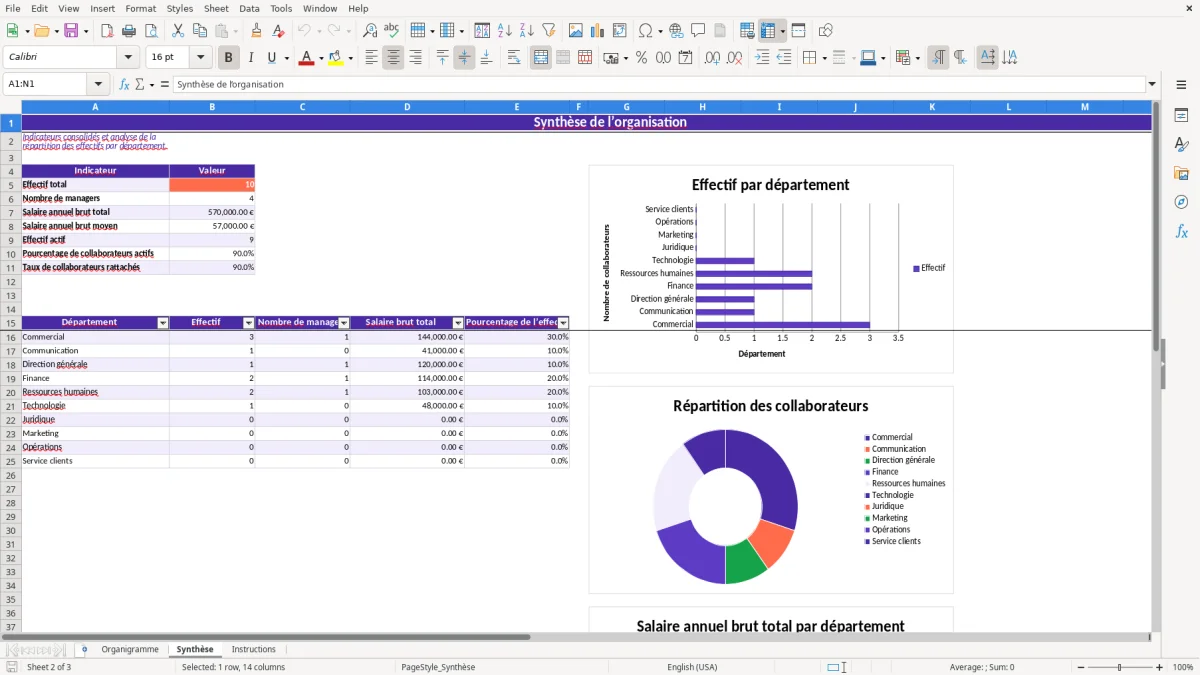The image size is (1200, 675).
Task: Expand the Borders dropdown arrow
Action: click(823, 58)
